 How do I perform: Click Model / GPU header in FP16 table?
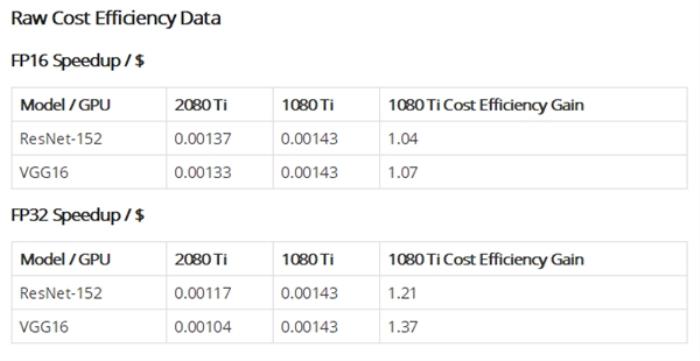65,105
